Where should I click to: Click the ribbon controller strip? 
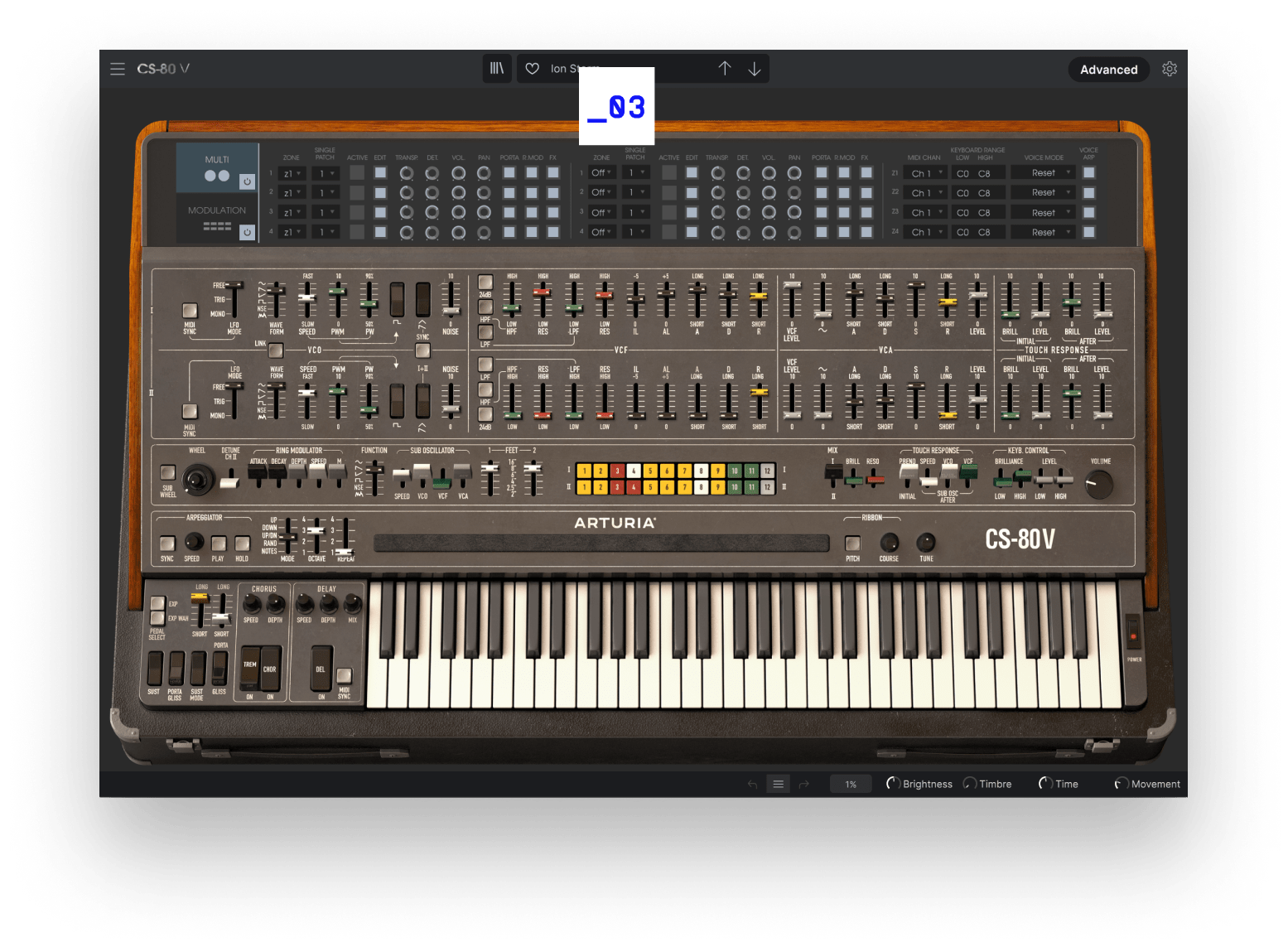601,544
